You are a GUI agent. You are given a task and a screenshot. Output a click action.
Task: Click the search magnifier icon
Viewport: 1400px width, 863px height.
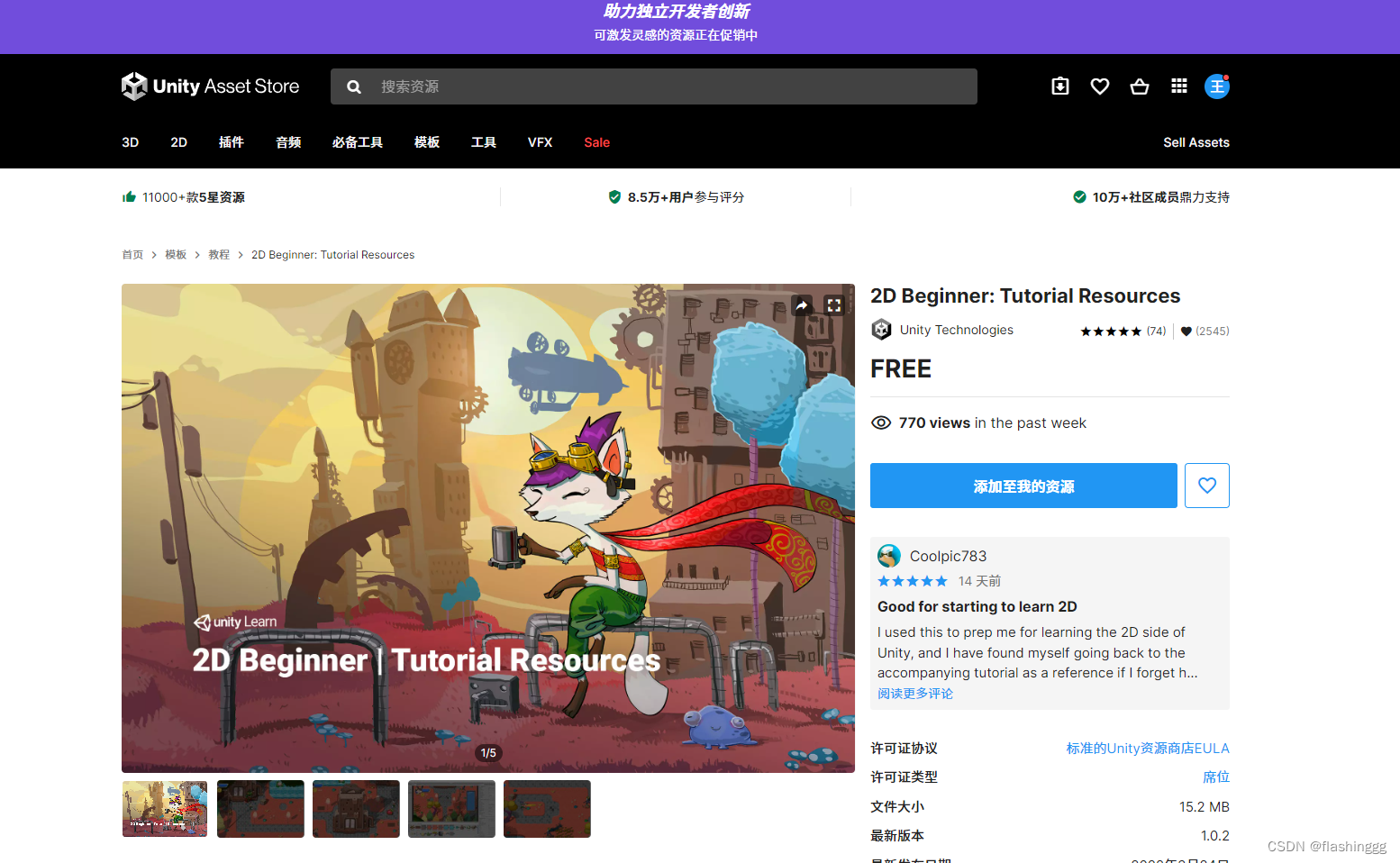click(x=354, y=86)
